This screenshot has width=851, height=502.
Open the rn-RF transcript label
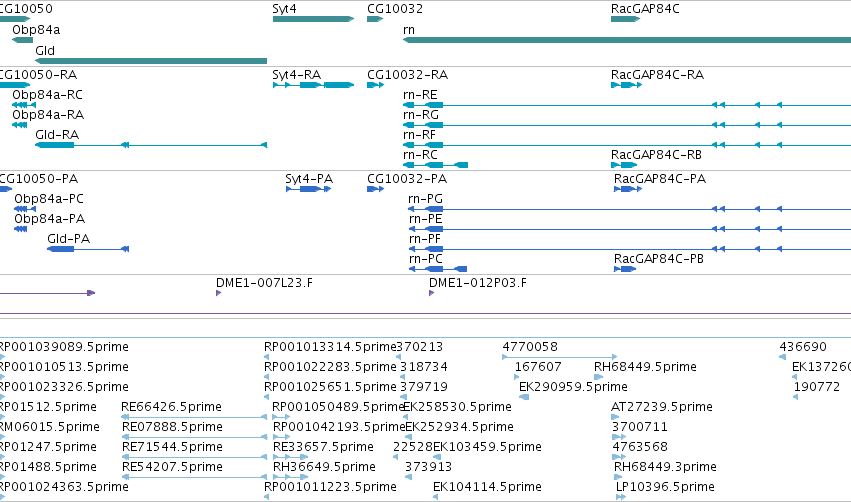(419, 135)
